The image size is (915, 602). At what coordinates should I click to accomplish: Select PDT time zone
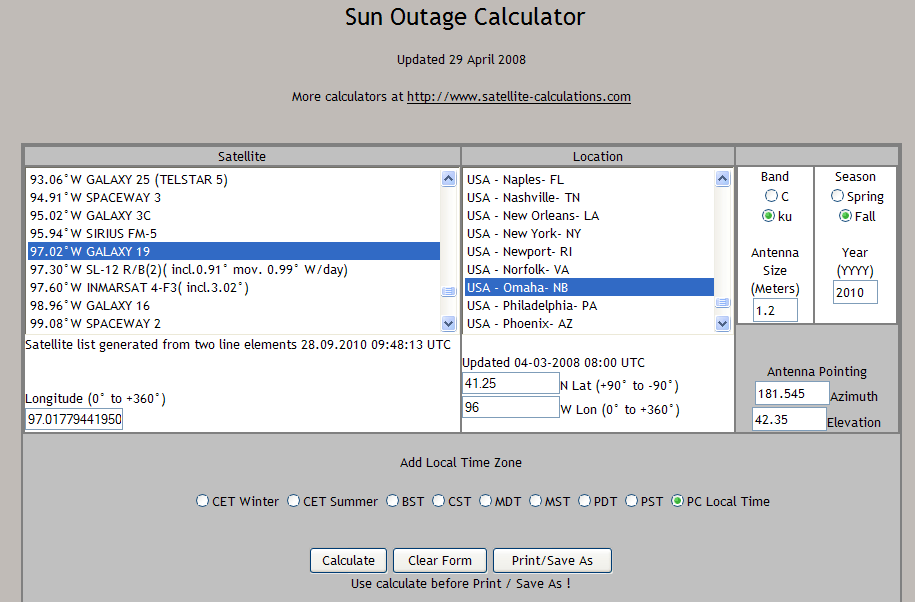pos(584,501)
